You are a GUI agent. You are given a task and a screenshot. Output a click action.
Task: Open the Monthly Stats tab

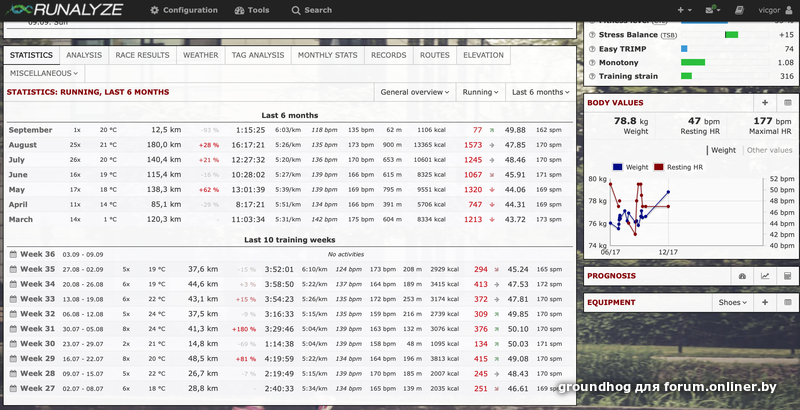click(x=328, y=56)
